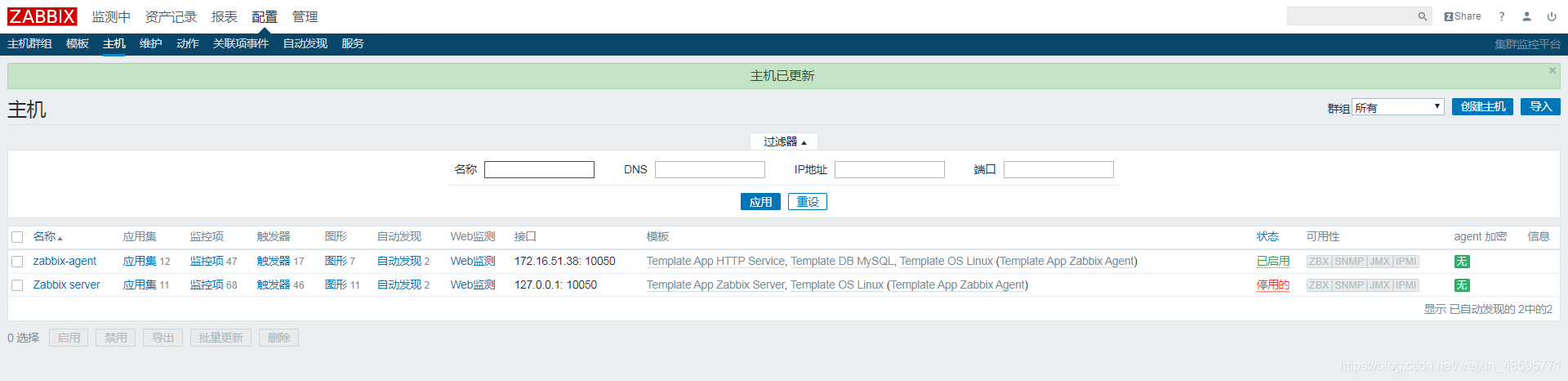The width and height of the screenshot is (1568, 381).
Task: Apply filter with 应用 button
Action: 760,202
